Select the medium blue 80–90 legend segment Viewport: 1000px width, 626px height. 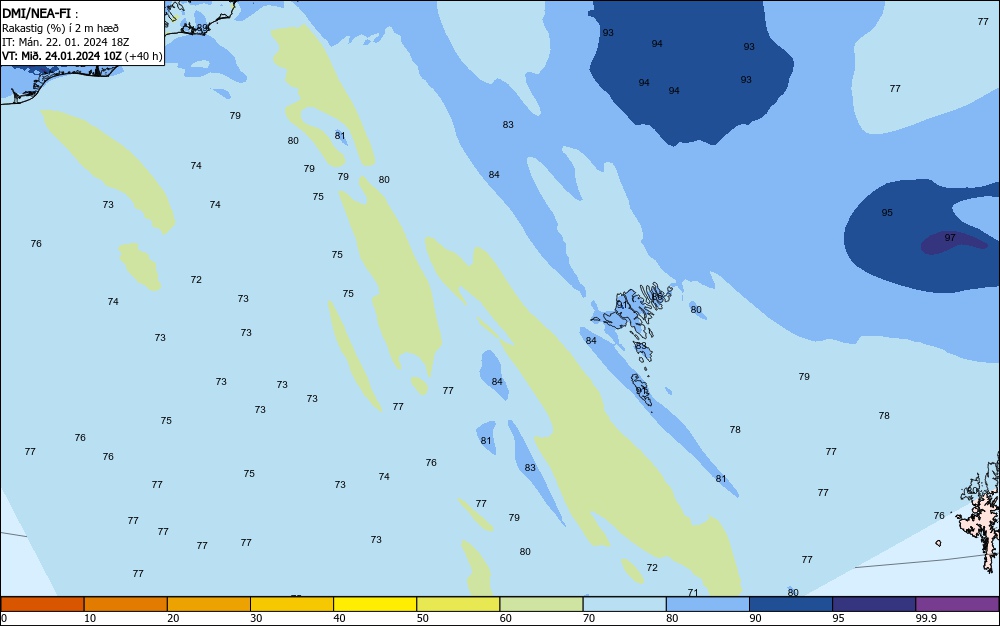pos(708,604)
